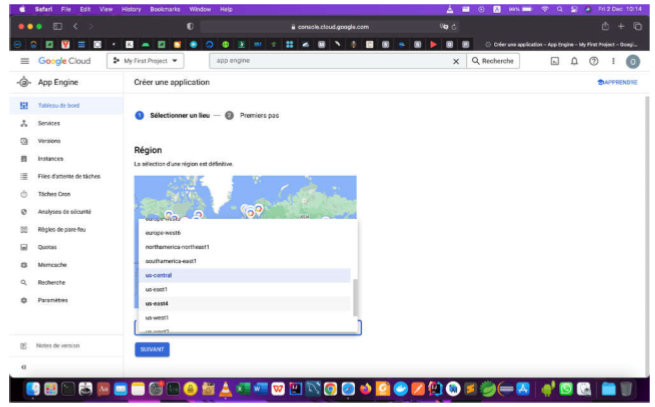
Task: Open Paramètres in the sidebar
Action: pyautogui.click(x=53, y=300)
